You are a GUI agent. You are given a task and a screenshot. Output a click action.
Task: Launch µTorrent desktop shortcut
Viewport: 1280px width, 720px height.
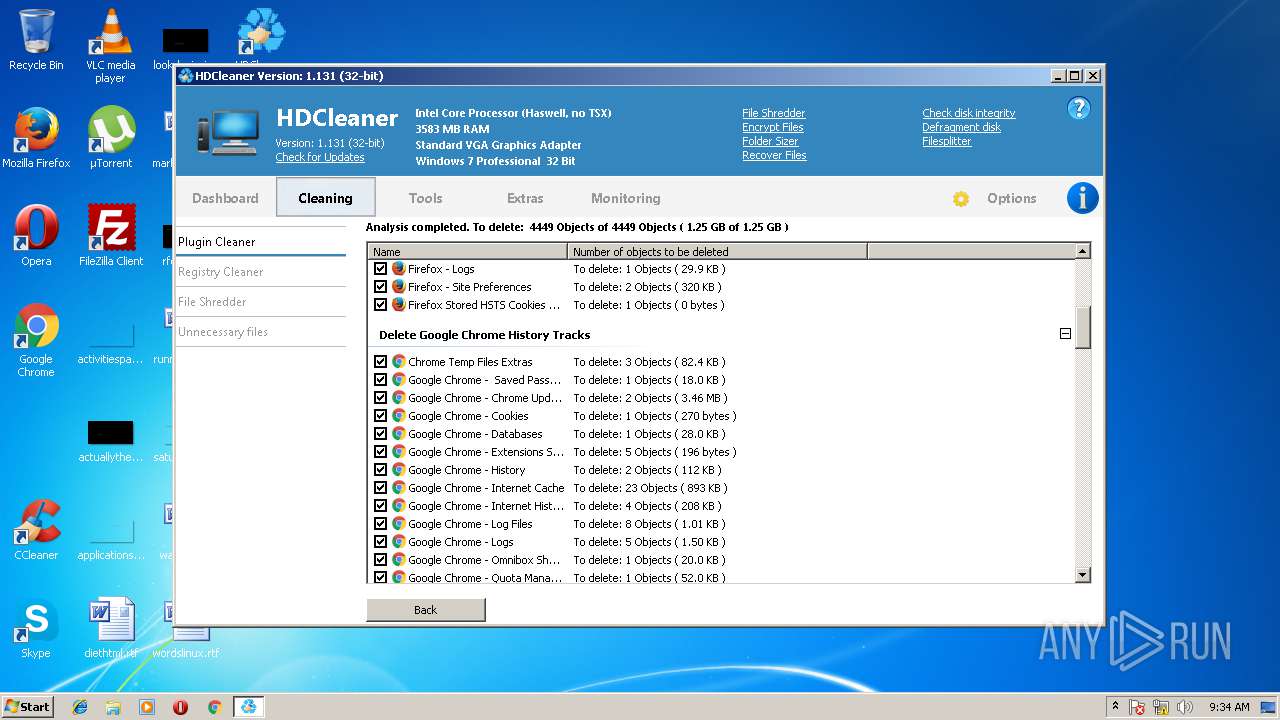(111, 138)
